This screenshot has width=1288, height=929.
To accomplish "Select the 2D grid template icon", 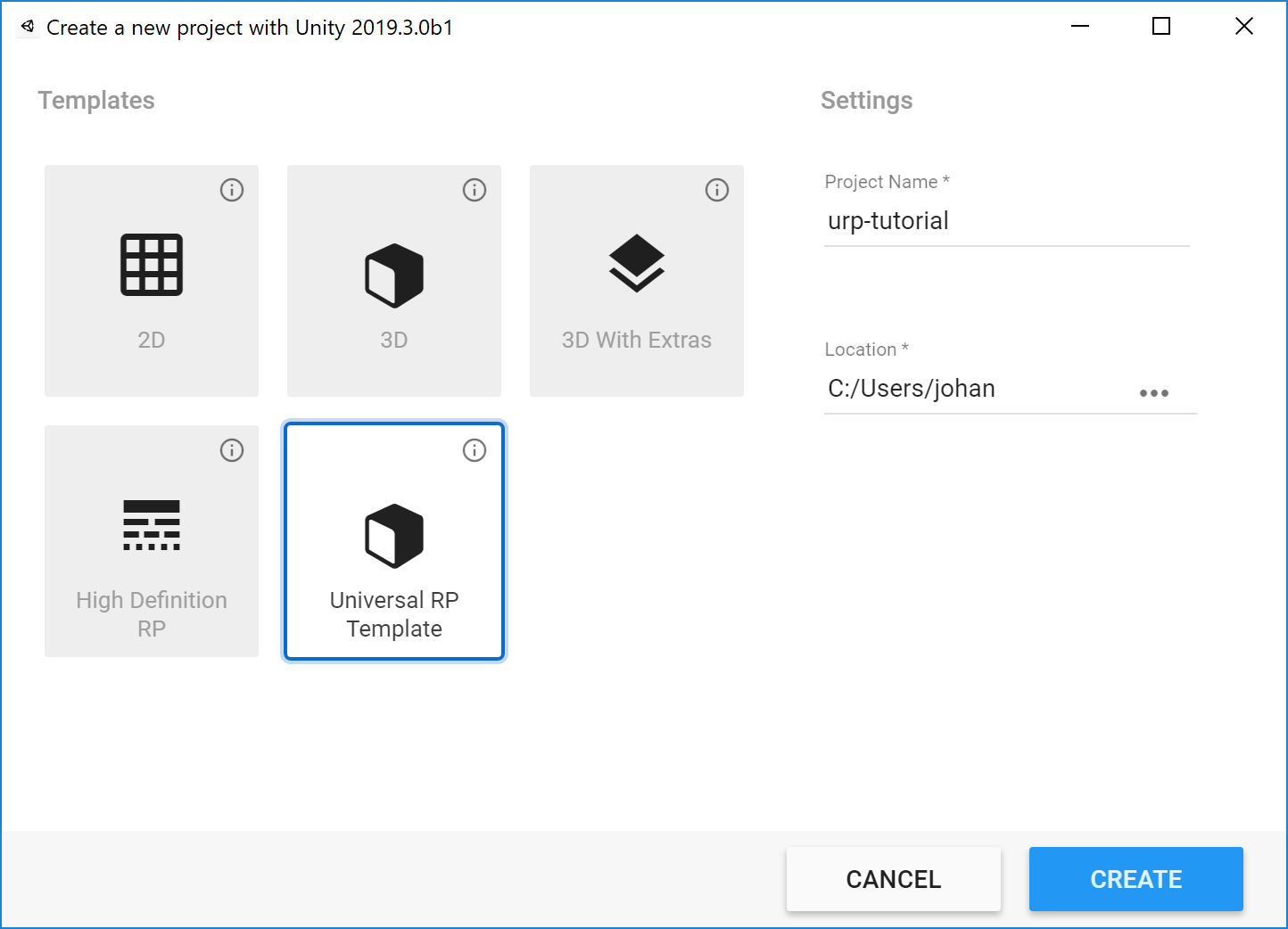I will [152, 265].
